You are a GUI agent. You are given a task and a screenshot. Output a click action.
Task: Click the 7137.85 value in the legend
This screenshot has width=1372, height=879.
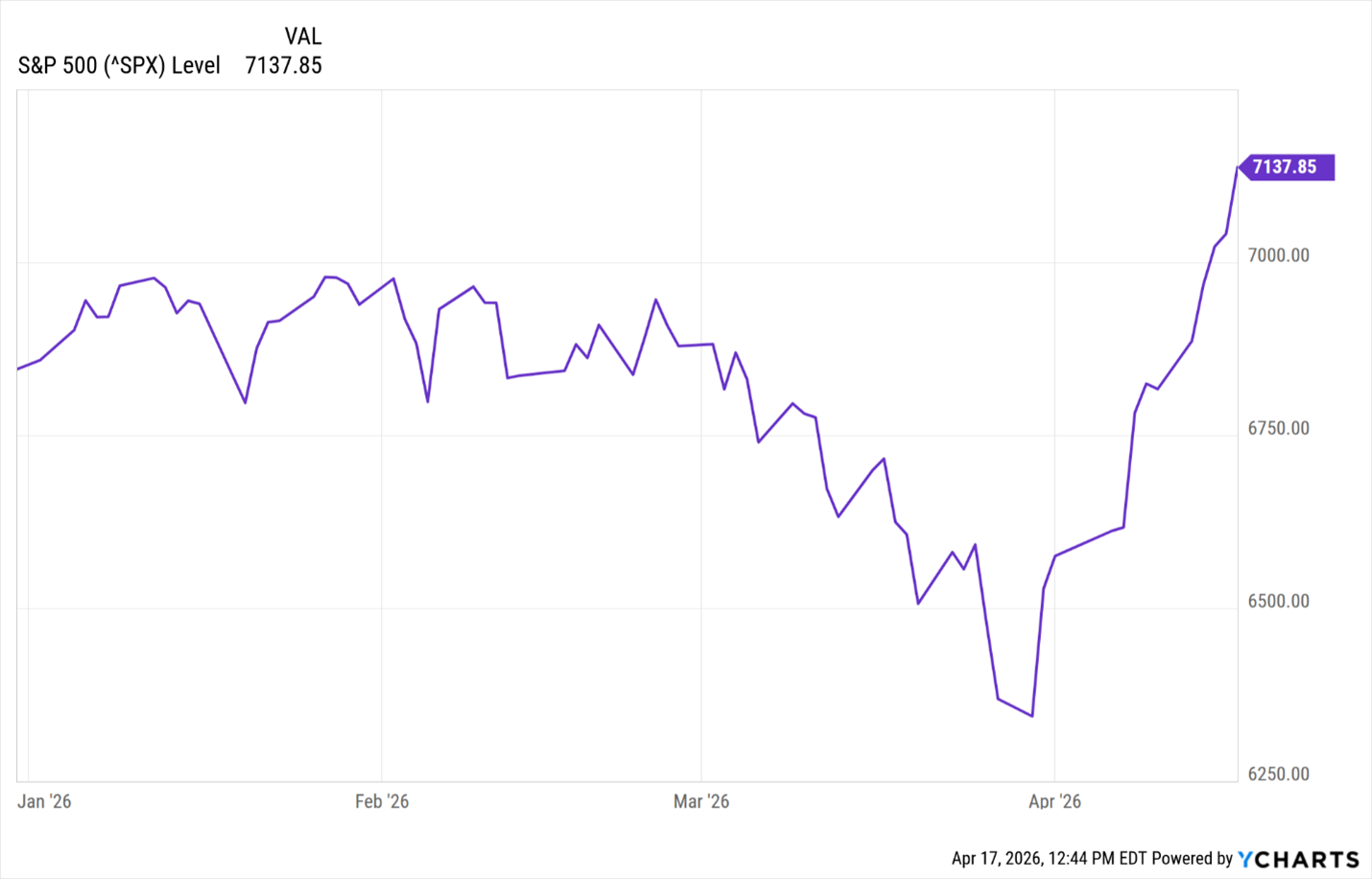[x=283, y=65]
